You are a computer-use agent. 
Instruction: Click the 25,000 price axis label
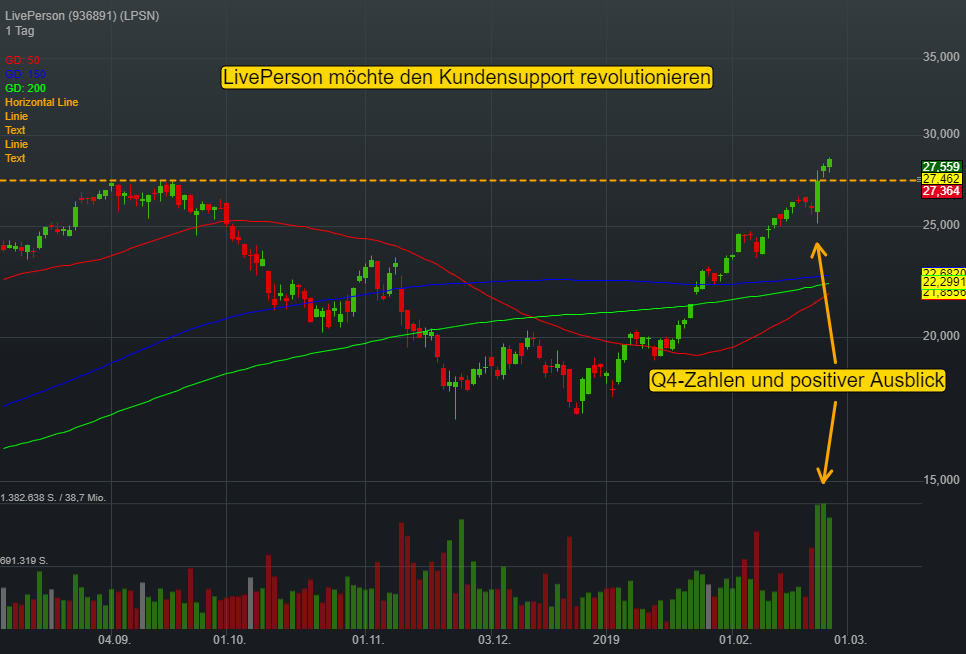(941, 225)
